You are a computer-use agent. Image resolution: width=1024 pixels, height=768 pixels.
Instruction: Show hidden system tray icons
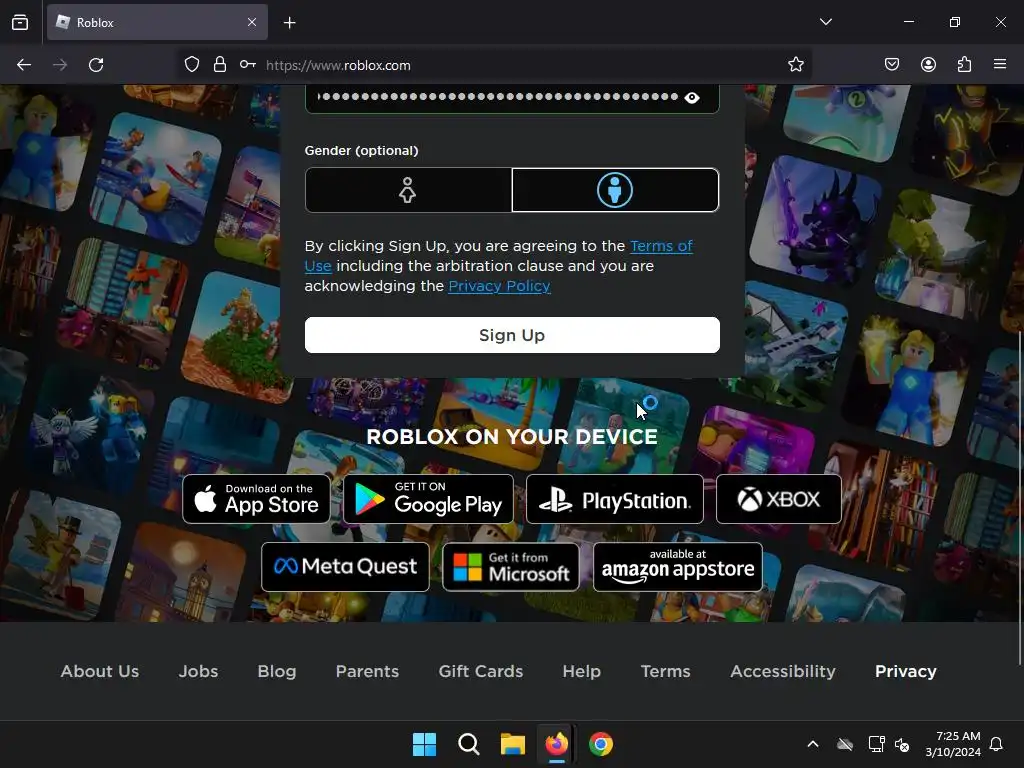(813, 744)
